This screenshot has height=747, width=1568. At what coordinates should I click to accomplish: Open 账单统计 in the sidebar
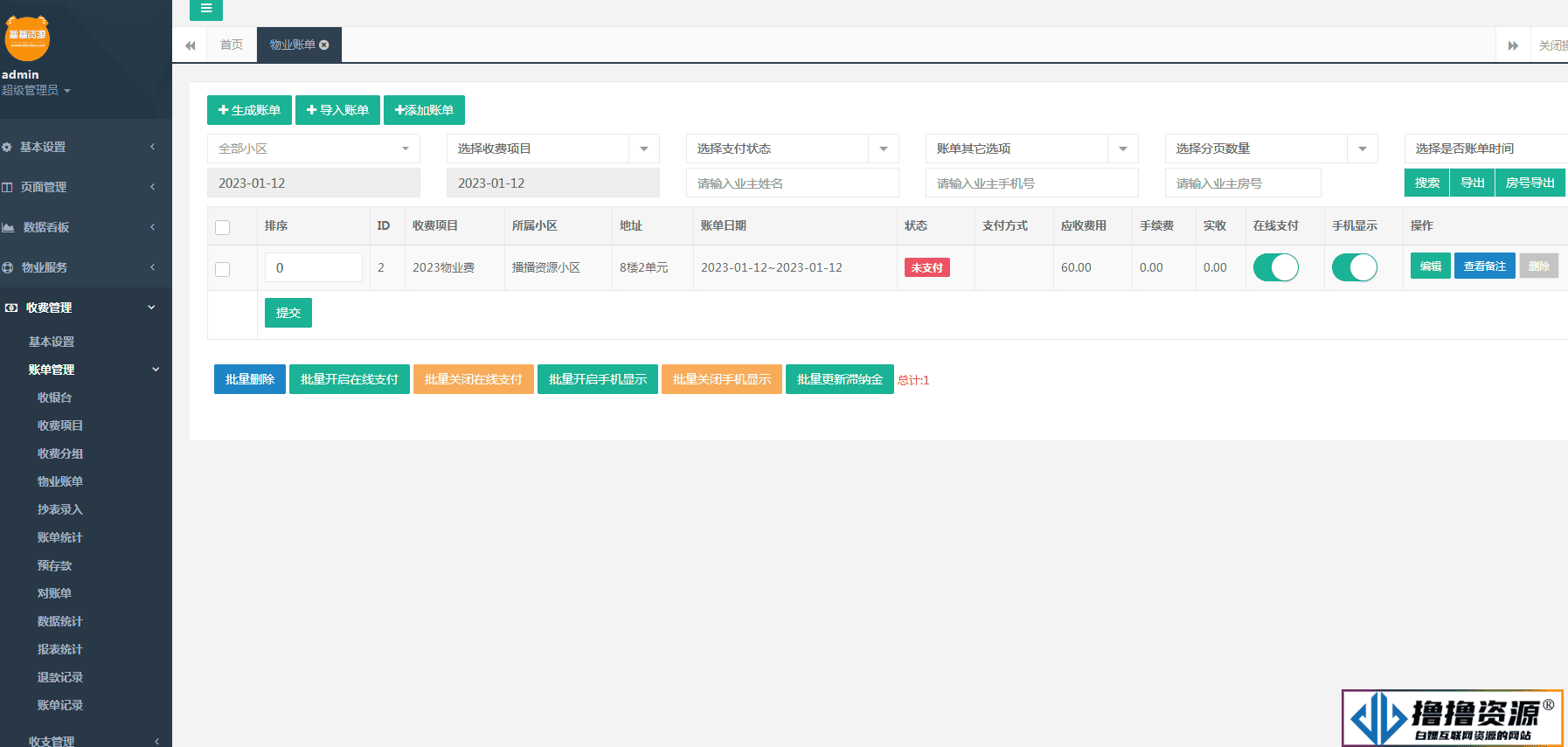coord(60,537)
